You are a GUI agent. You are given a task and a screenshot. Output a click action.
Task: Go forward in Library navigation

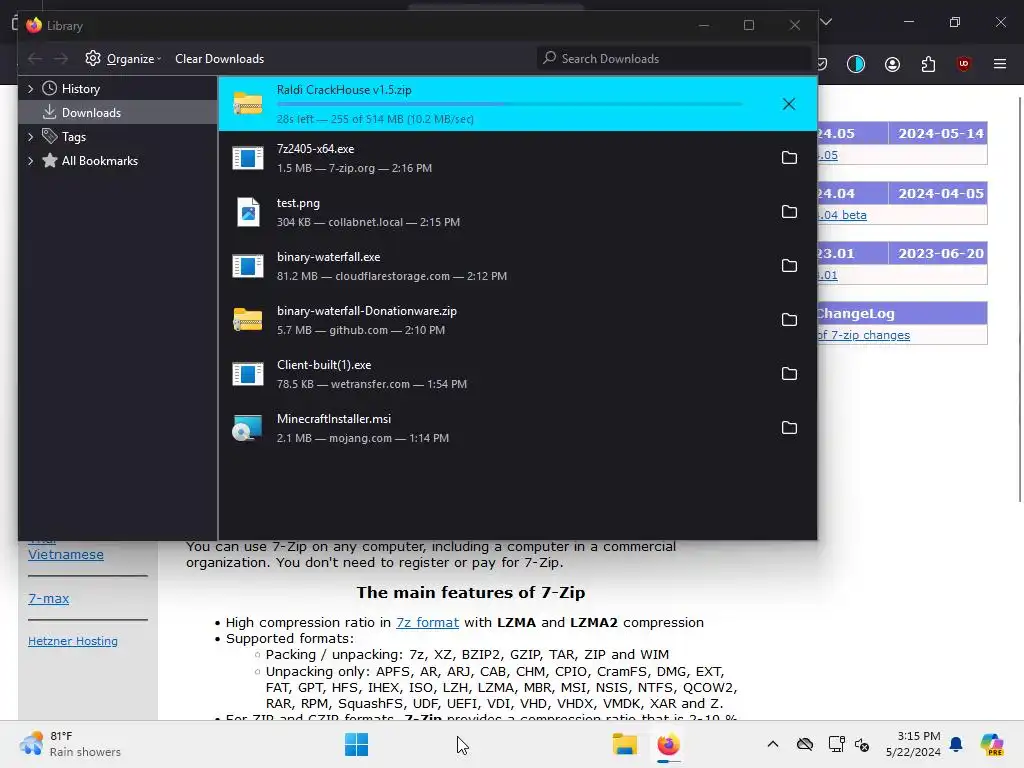point(61,59)
